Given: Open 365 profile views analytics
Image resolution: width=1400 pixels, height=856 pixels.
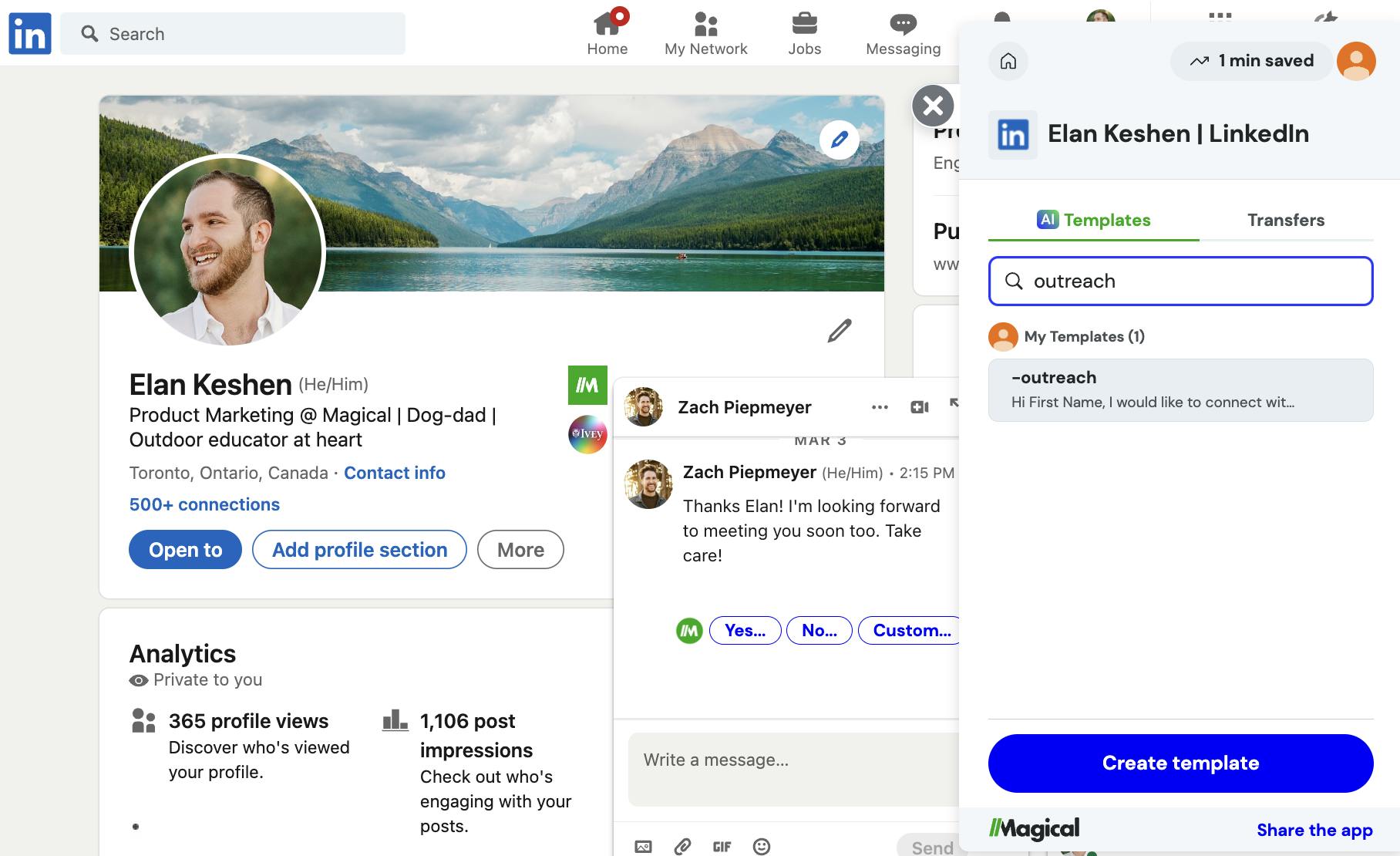Looking at the screenshot, I should (x=248, y=721).
